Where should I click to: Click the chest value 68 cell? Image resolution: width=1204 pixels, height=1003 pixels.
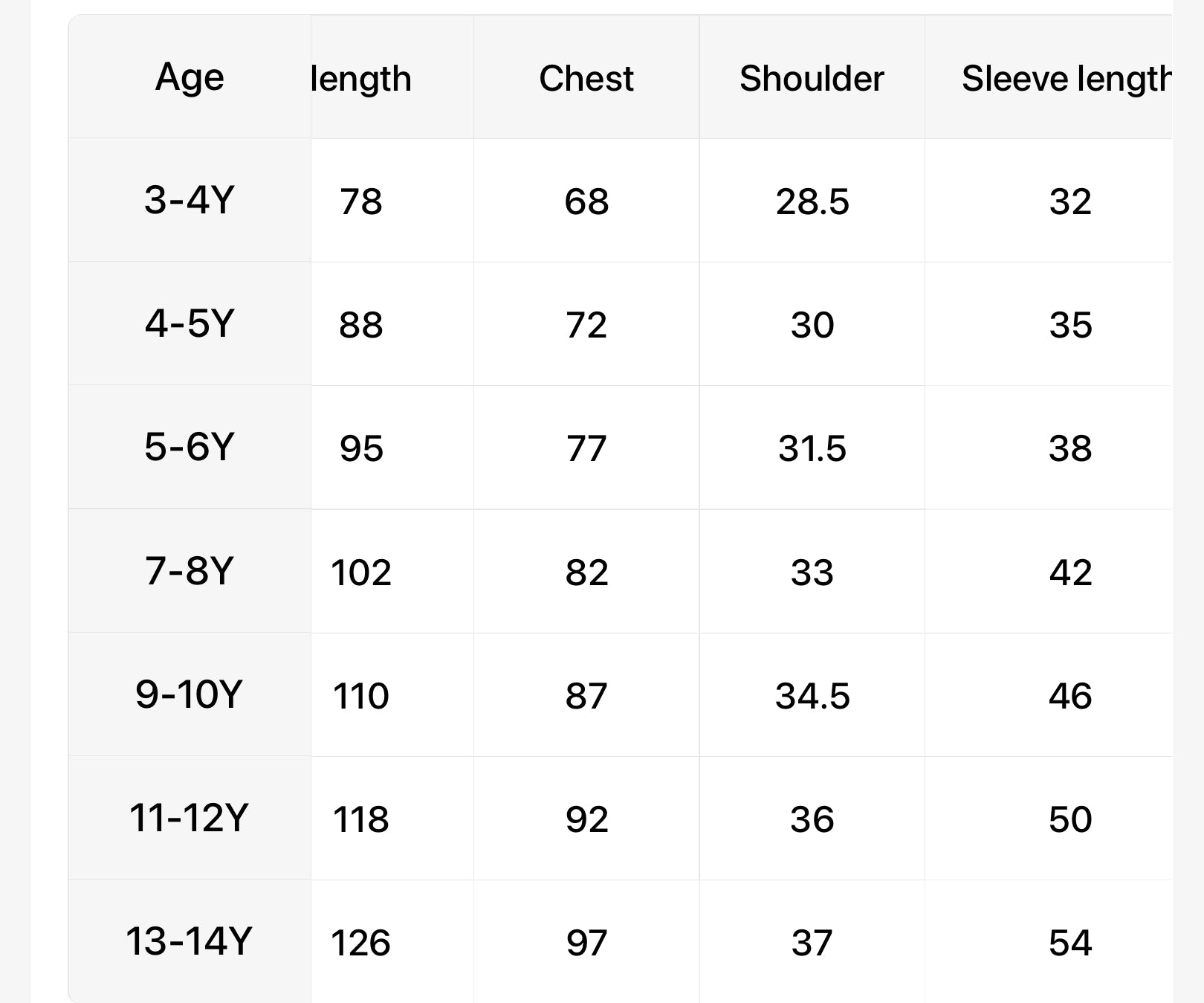tap(586, 201)
